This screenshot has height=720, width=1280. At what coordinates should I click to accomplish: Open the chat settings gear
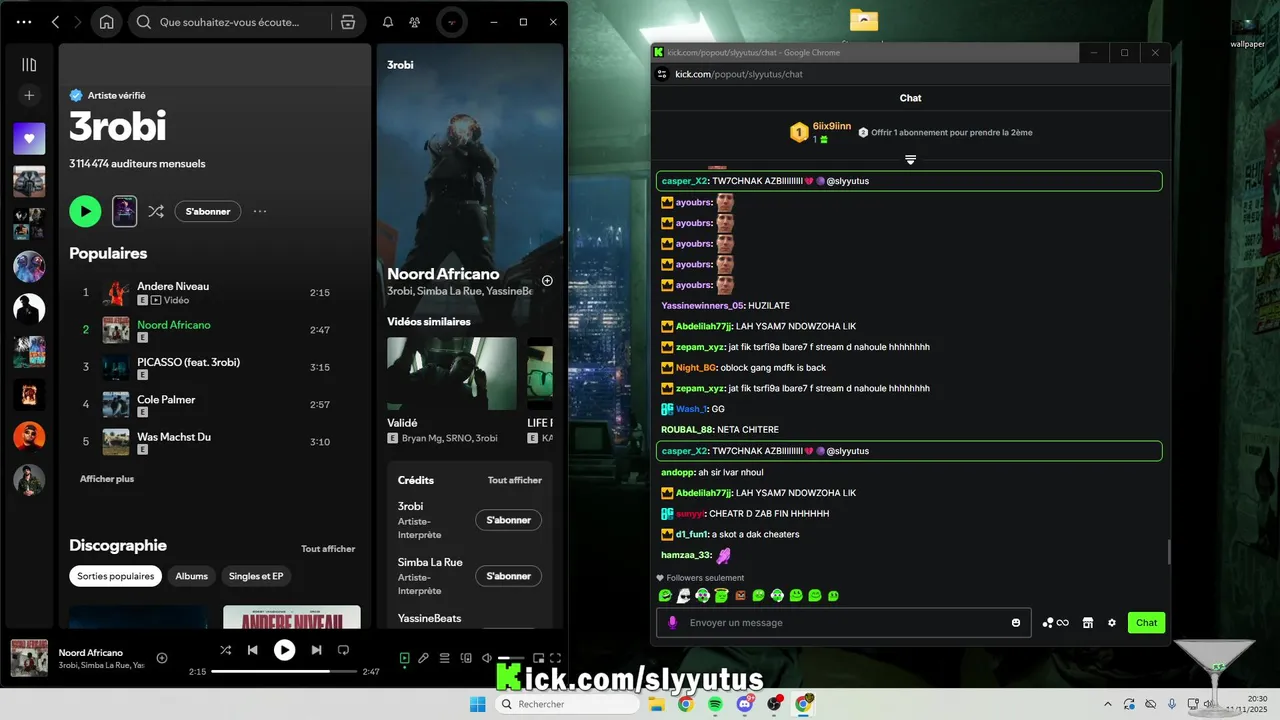[1112, 623]
